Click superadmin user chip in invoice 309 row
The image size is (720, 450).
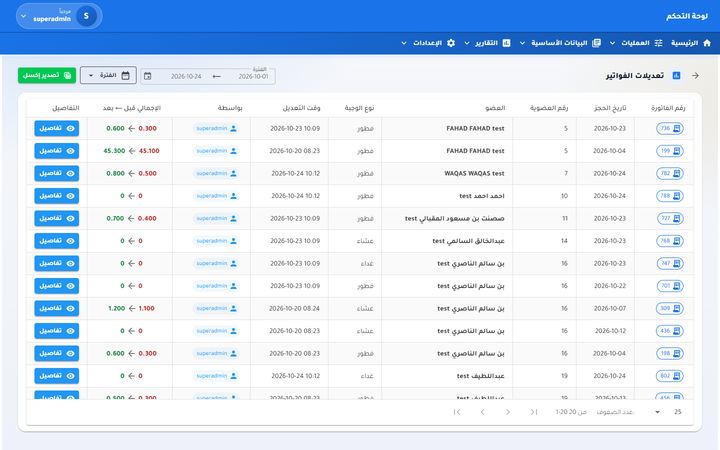(216, 308)
